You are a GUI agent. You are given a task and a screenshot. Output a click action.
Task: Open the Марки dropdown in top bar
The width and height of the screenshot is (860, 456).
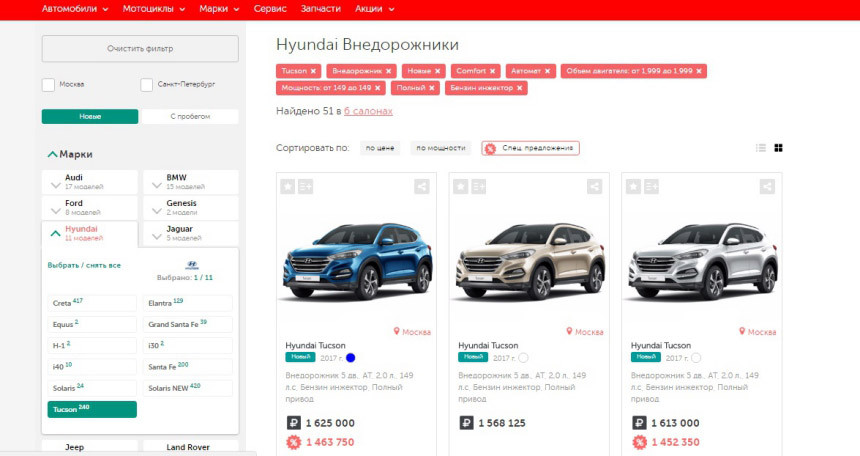coord(219,9)
